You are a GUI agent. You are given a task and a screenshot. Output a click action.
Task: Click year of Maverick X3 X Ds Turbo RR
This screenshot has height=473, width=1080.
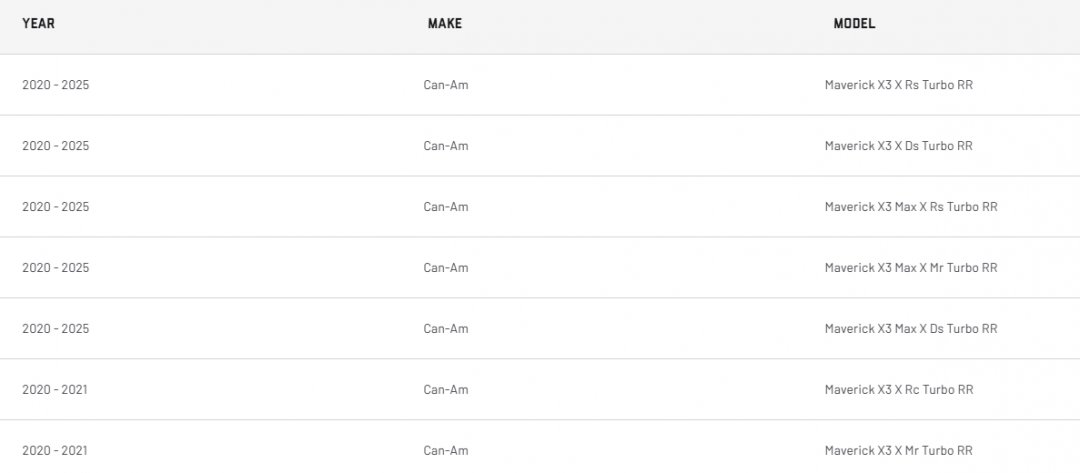point(55,146)
